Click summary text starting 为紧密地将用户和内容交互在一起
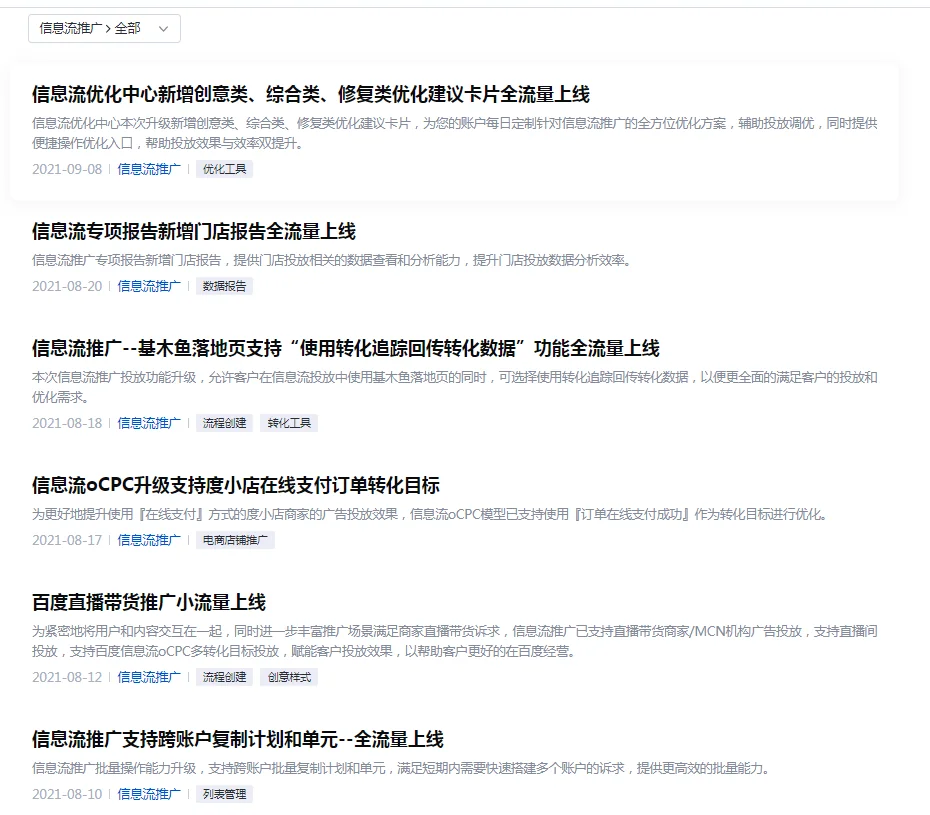Image resolution: width=930 pixels, height=815 pixels. pyautogui.click(x=455, y=641)
